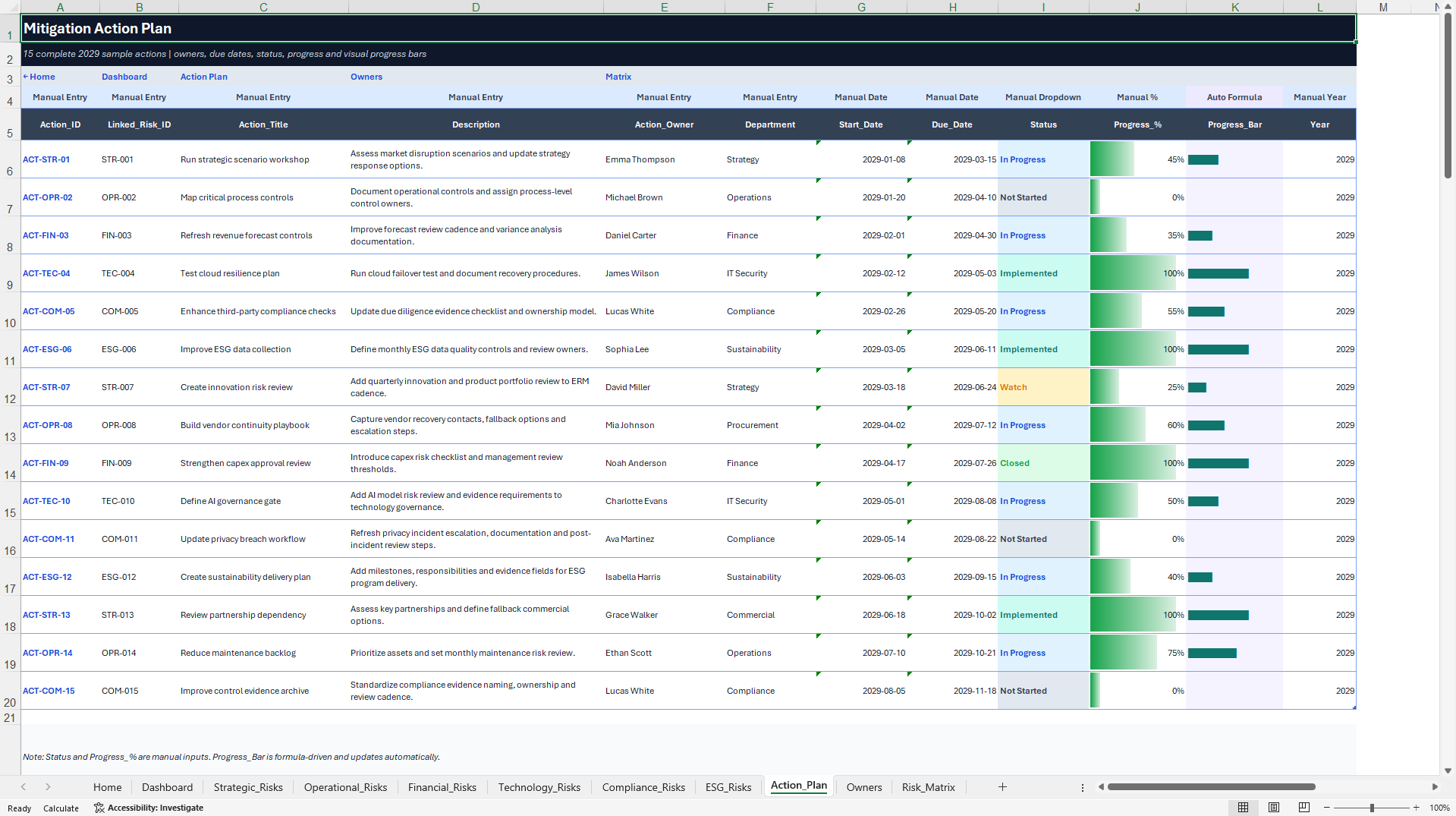Select the Watch status cell

click(1043, 387)
